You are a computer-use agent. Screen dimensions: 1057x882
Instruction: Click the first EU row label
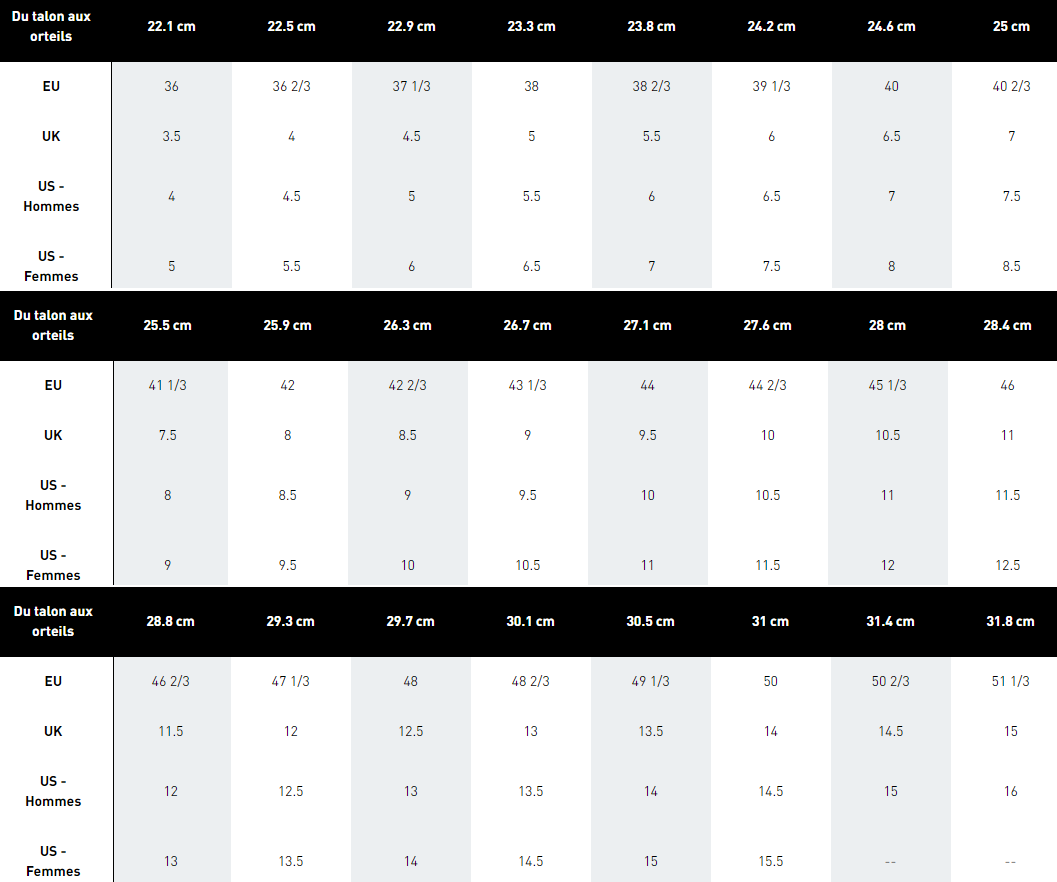tap(51, 86)
